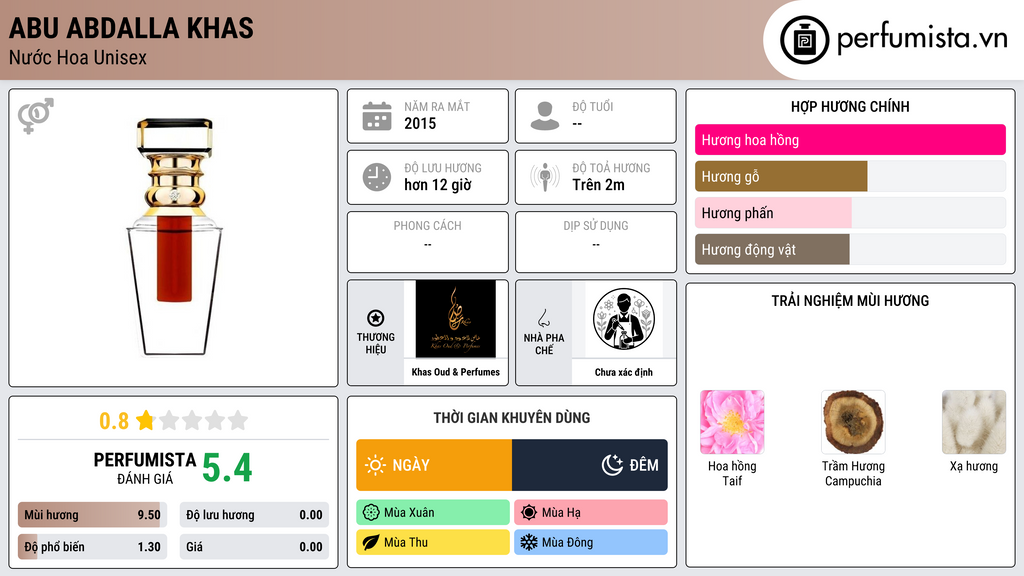Open the Xạ hương note image
The image size is (1024, 576).
[974, 422]
